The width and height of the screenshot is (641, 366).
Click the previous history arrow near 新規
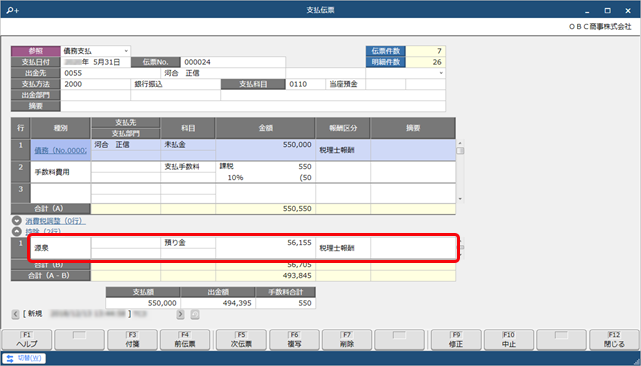point(16,314)
